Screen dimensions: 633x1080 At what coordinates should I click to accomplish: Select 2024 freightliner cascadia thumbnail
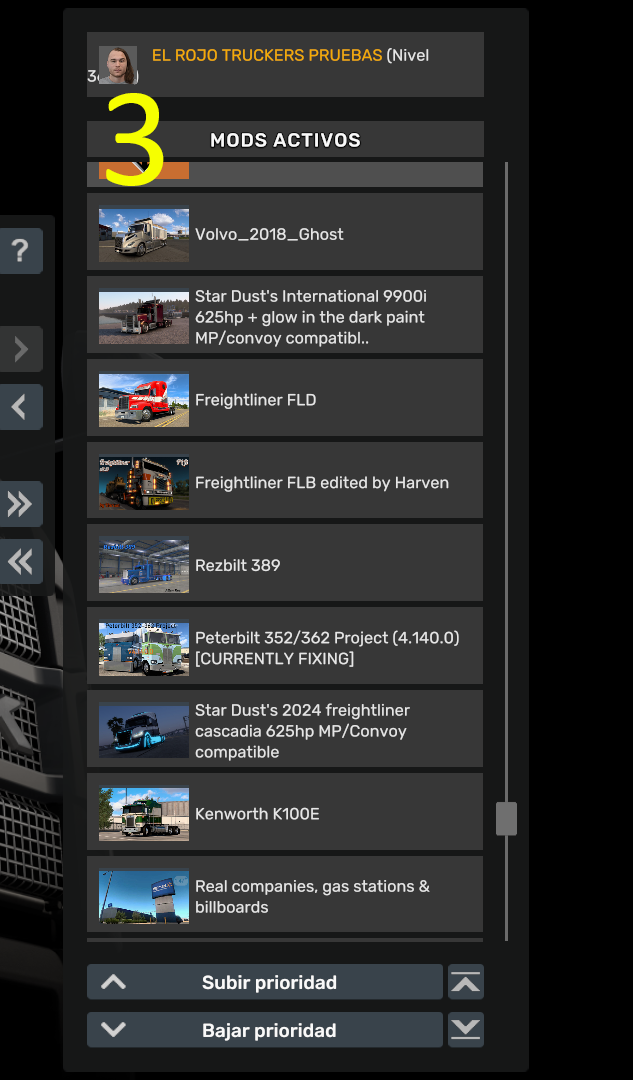(x=144, y=732)
